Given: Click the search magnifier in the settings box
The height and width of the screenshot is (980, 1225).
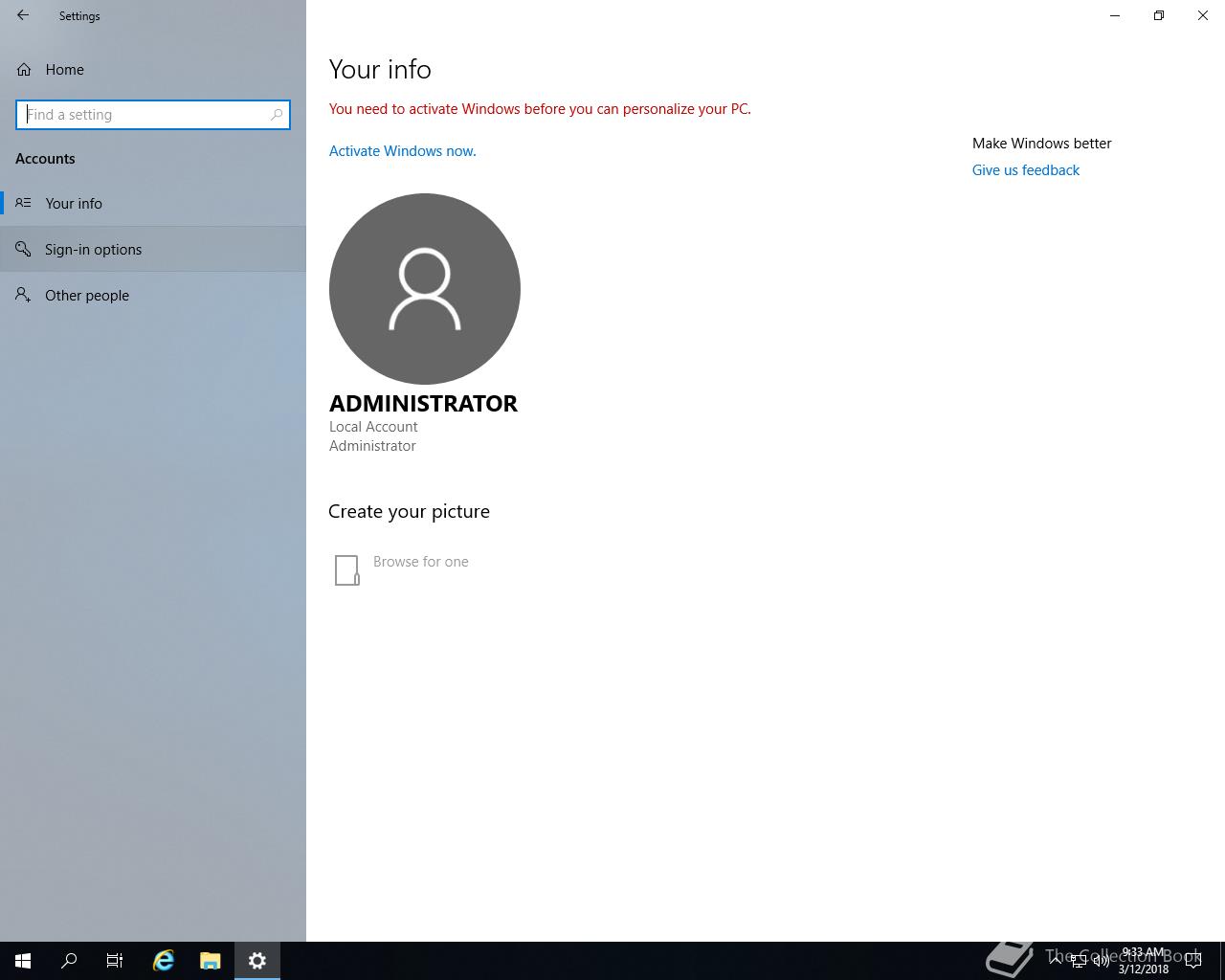Looking at the screenshot, I should point(277,115).
